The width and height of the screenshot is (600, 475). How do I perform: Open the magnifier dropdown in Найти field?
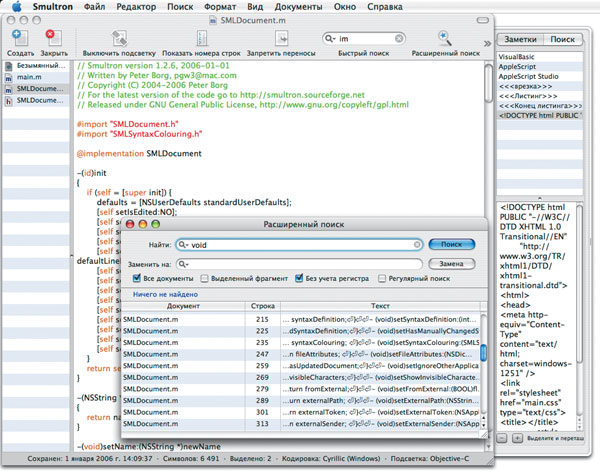click(x=184, y=244)
